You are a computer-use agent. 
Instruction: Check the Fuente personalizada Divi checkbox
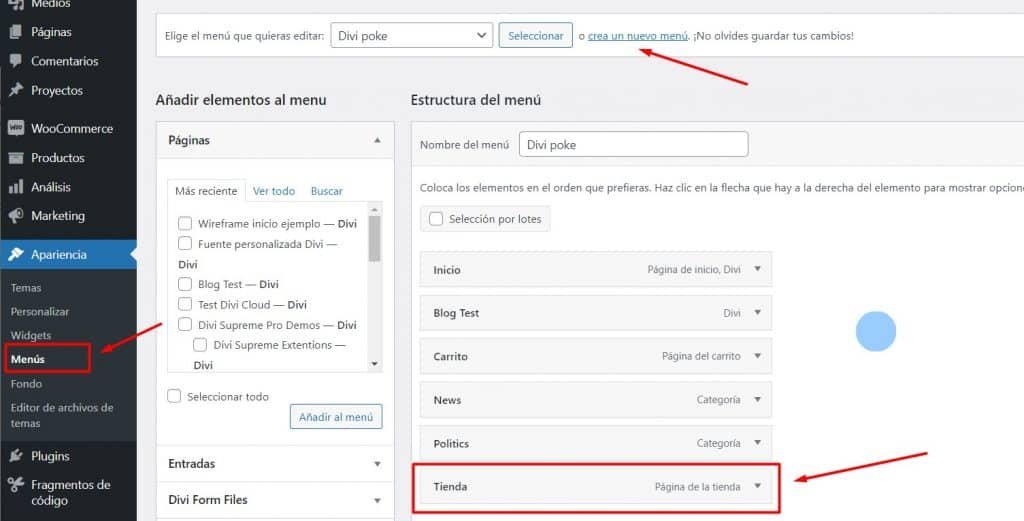point(185,244)
